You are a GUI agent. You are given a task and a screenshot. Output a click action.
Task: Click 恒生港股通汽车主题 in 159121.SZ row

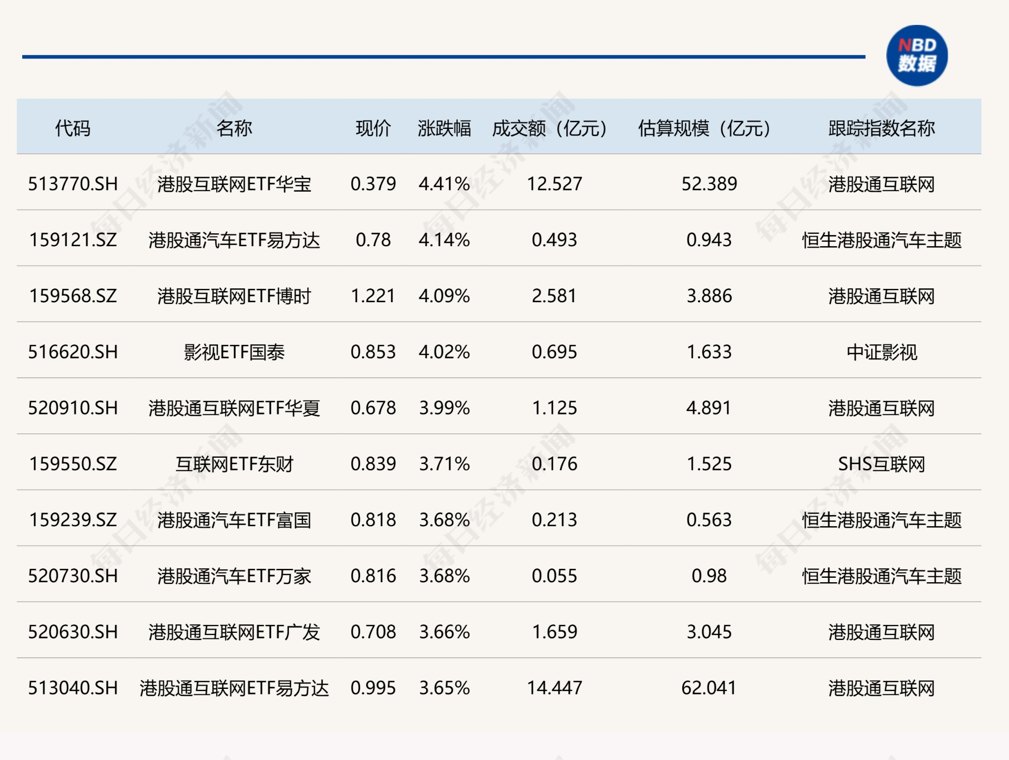click(882, 240)
